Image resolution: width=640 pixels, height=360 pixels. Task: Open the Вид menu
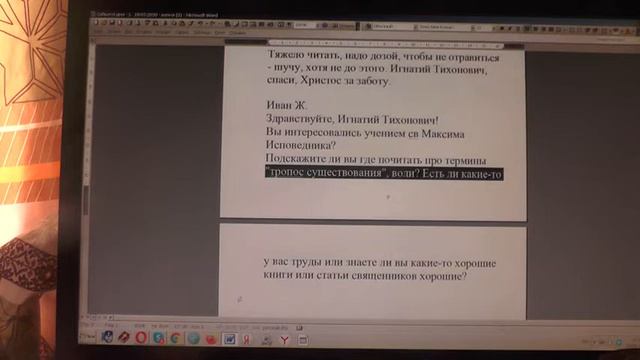tap(128, 31)
